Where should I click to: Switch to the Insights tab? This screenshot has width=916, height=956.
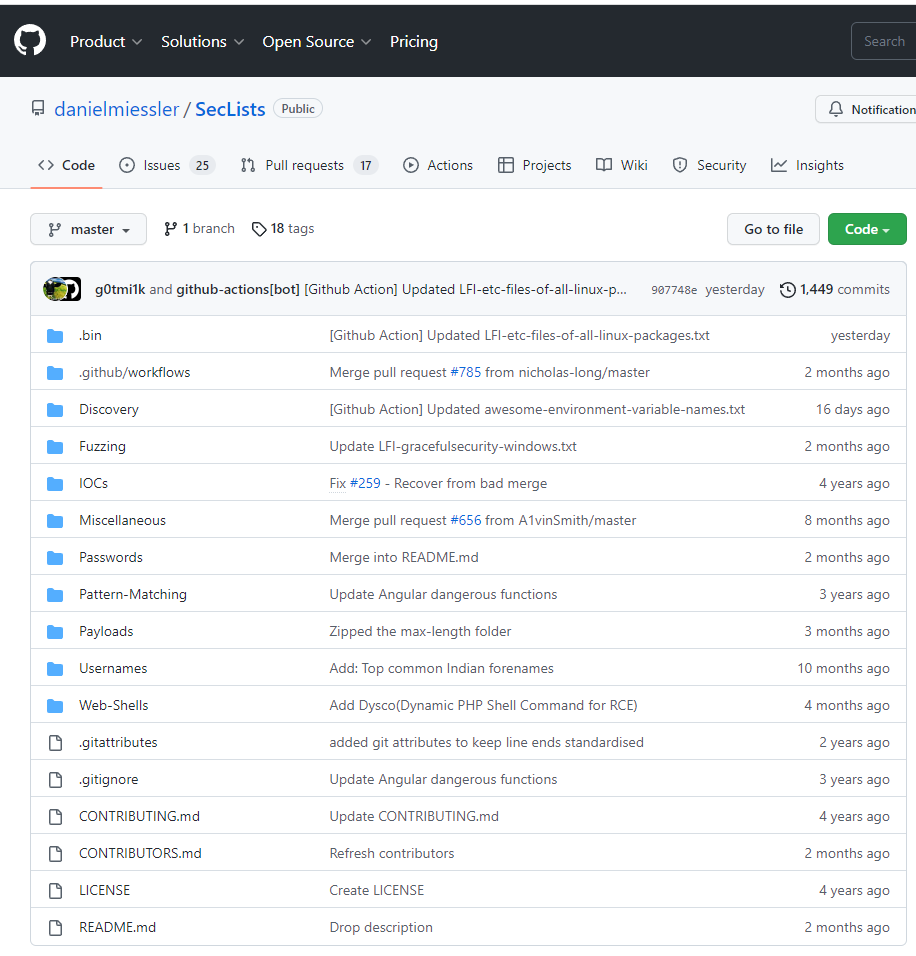coord(807,165)
